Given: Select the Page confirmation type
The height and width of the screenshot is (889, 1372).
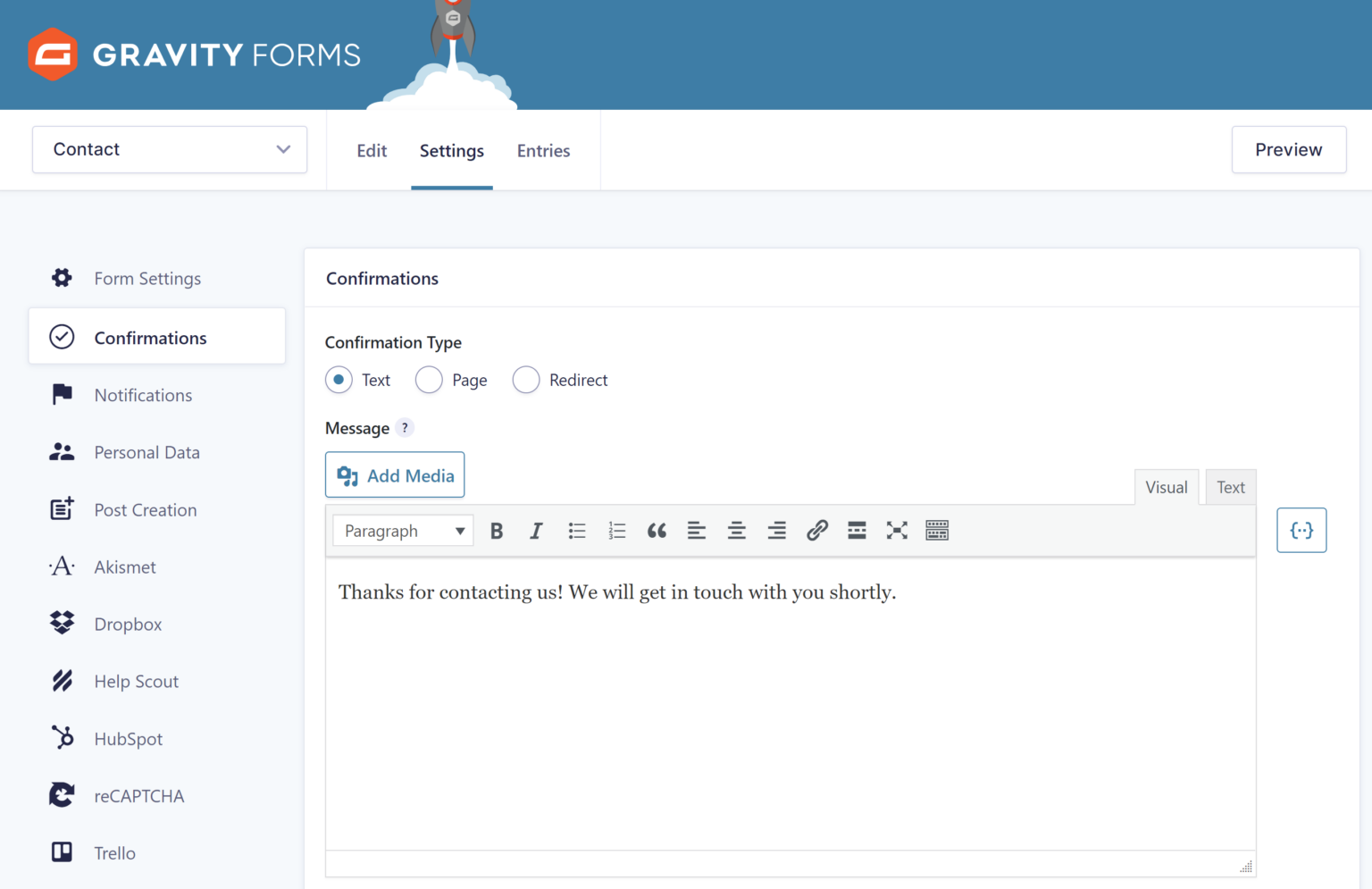Looking at the screenshot, I should pos(429,380).
